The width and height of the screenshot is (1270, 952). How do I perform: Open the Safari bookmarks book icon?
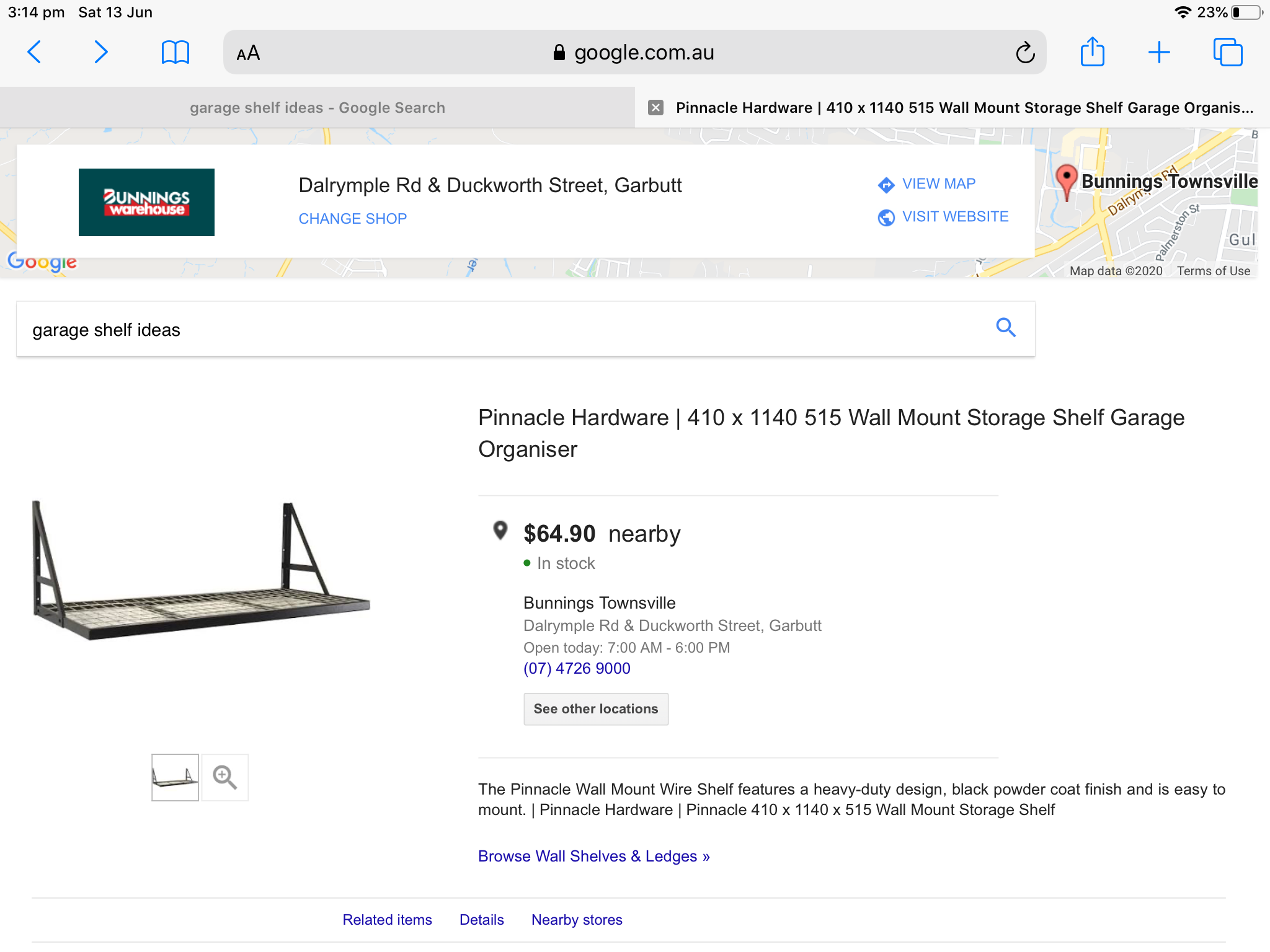pos(175,52)
